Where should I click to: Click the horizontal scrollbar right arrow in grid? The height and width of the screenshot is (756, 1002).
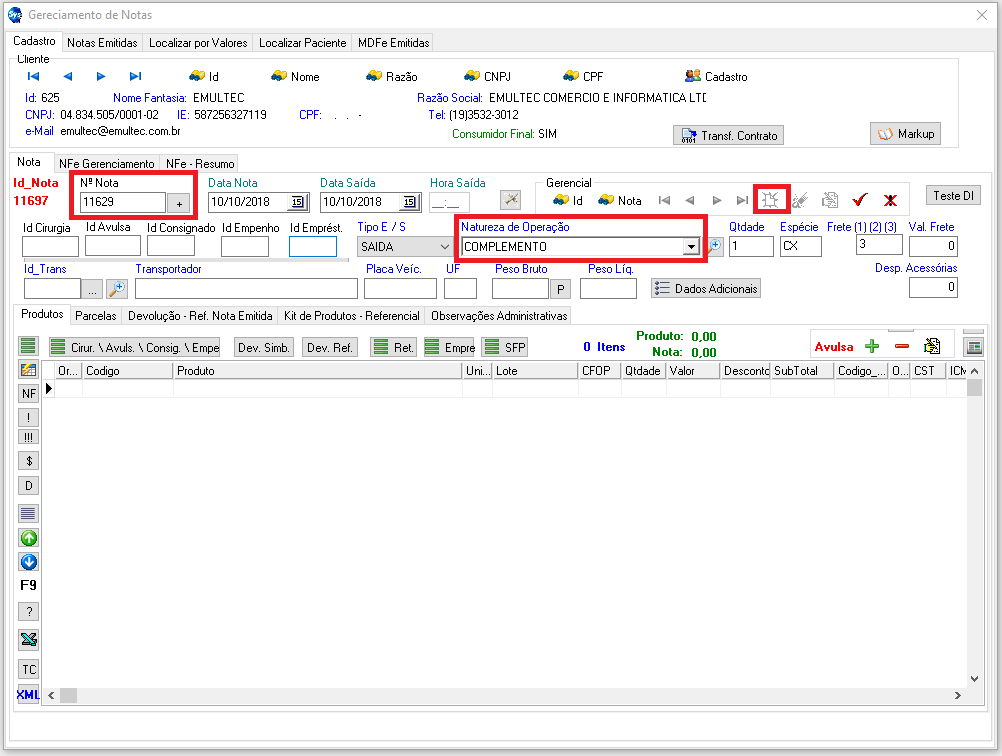pos(958,695)
